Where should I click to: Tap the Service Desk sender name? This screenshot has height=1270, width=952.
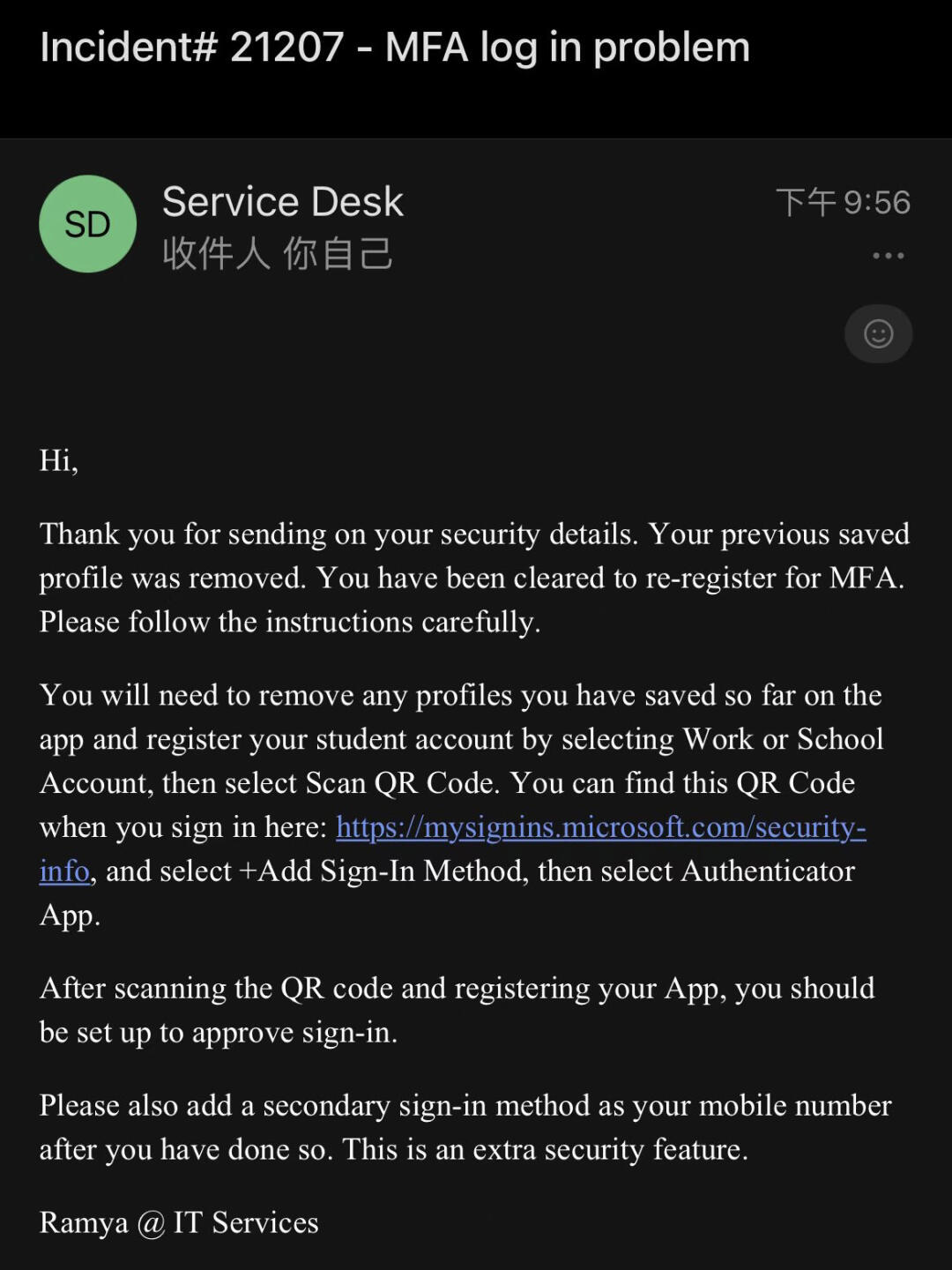[283, 202]
